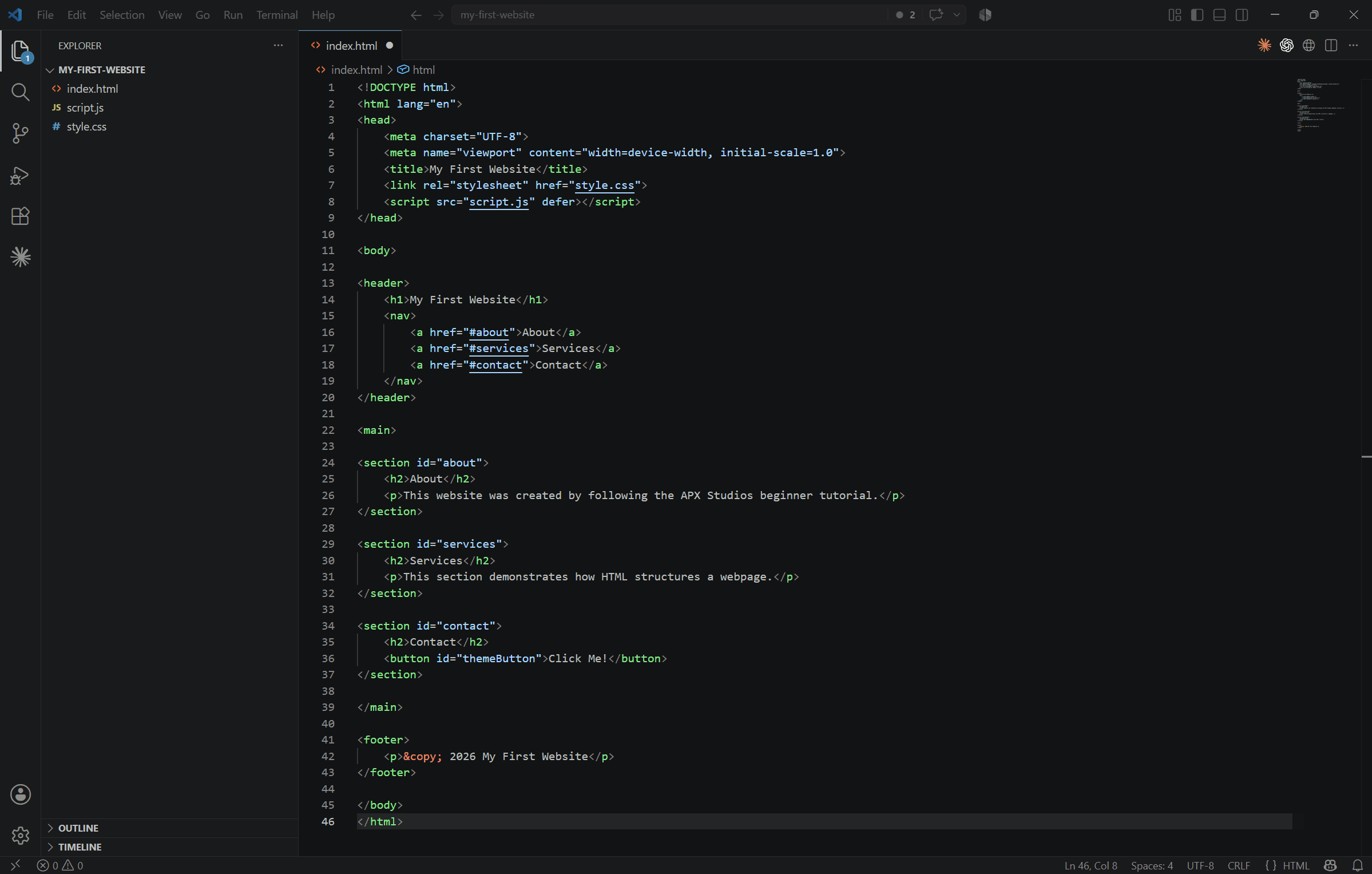Screen dimensions: 1372x874
Task: Click UTF-8 encoding in status bar
Action: coord(1200,865)
